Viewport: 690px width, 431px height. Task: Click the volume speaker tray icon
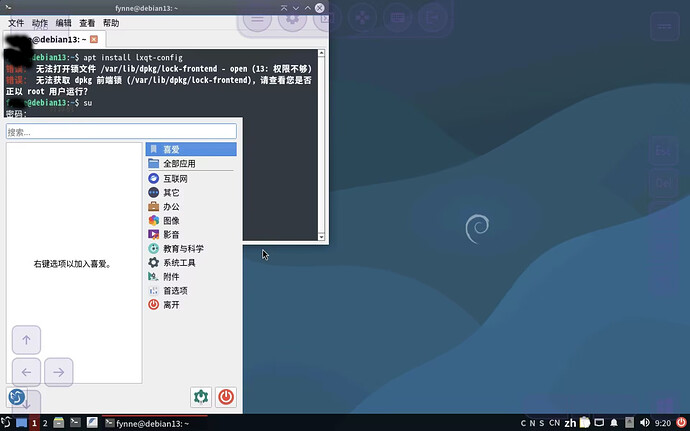click(x=645, y=423)
